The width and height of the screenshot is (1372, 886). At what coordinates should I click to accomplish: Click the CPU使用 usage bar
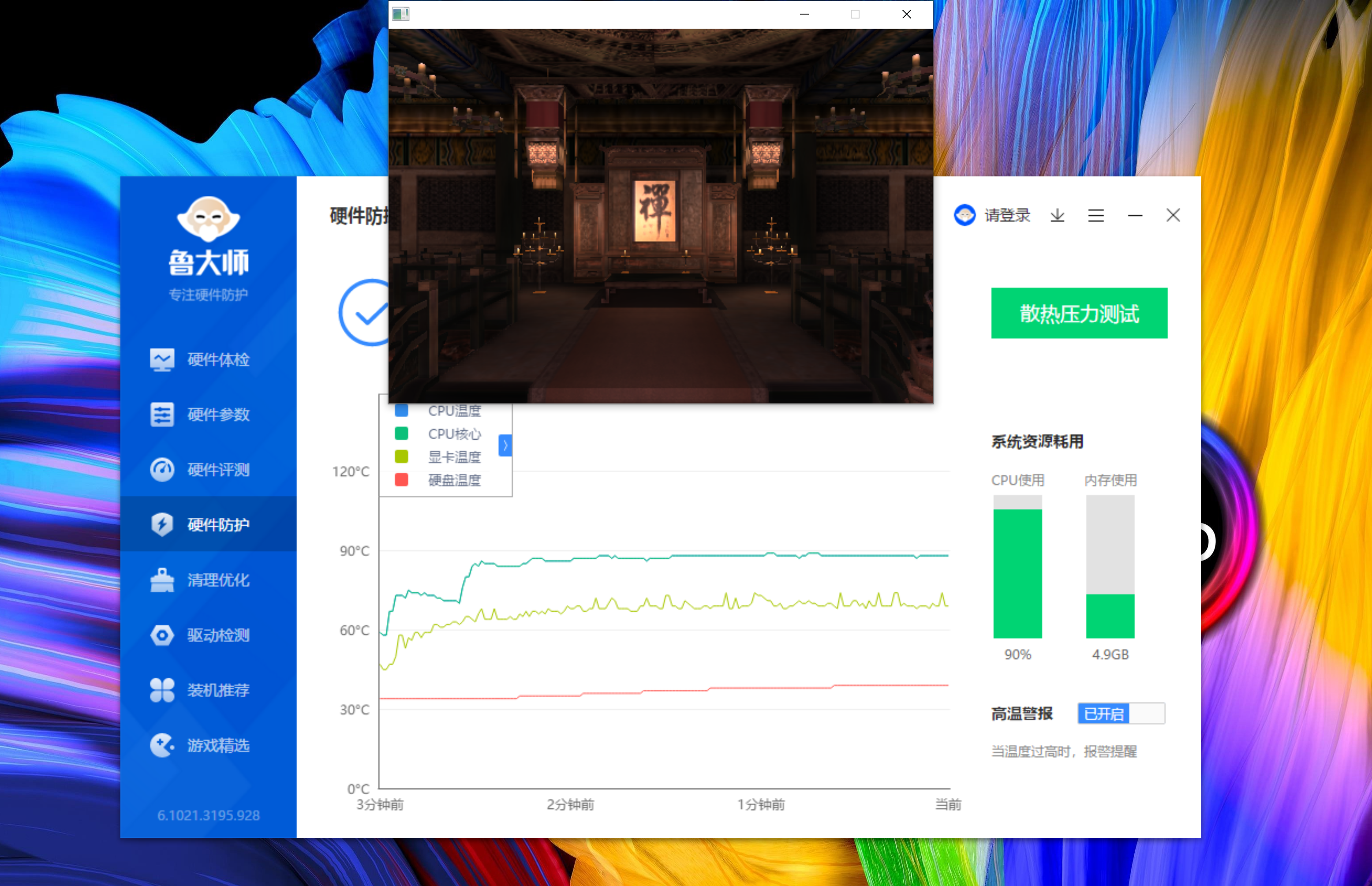[x=1017, y=567]
